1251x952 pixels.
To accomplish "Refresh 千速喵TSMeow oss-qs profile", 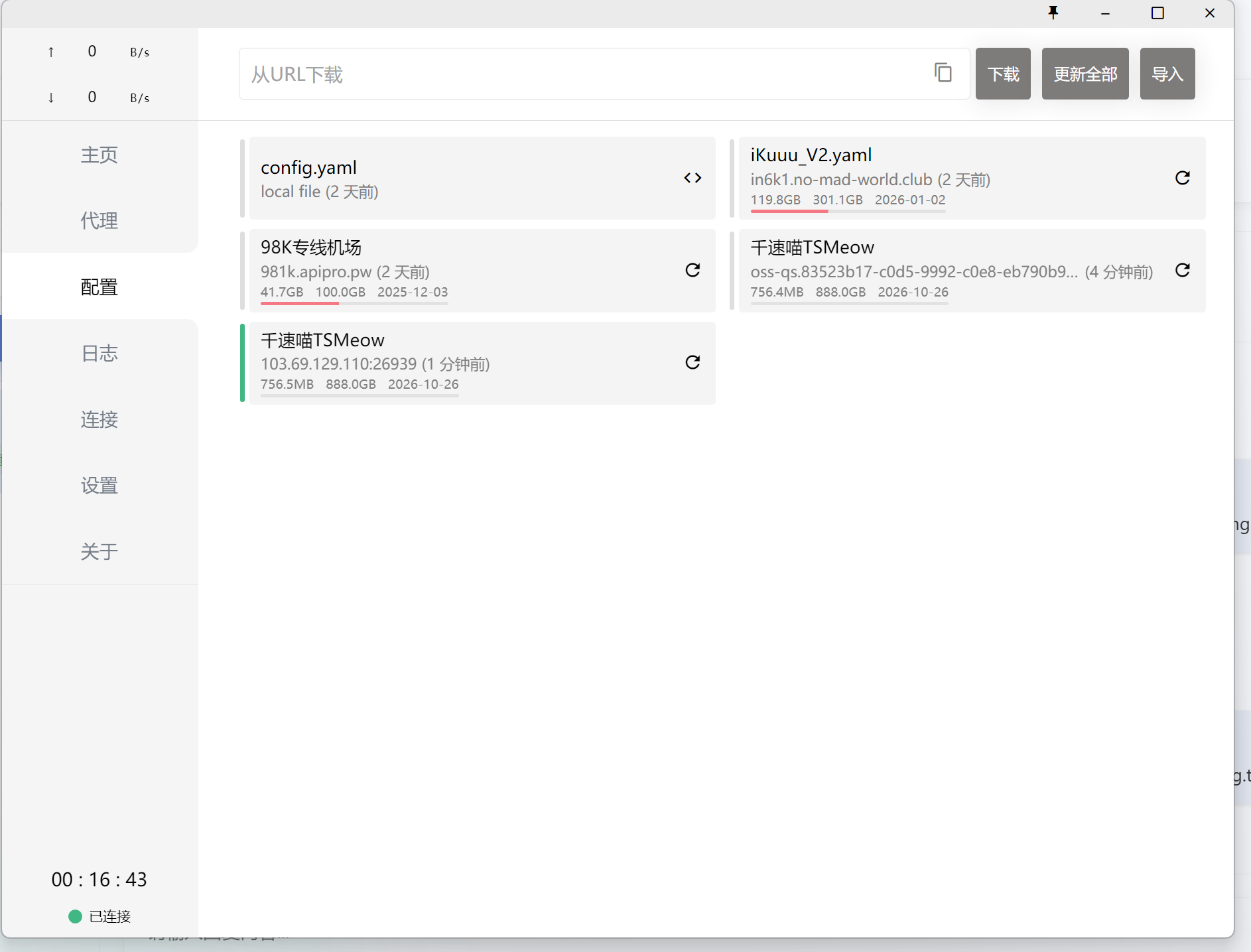I will click(x=1182, y=270).
